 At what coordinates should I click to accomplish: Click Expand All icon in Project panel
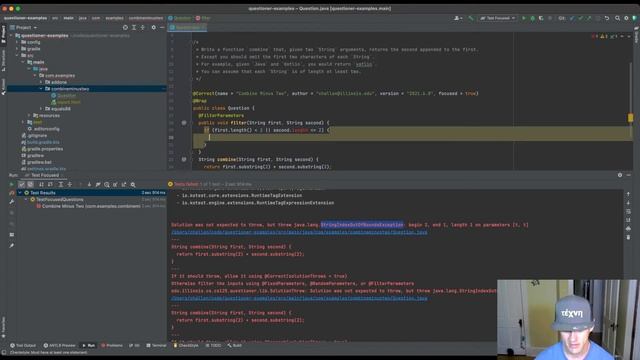(134, 27)
